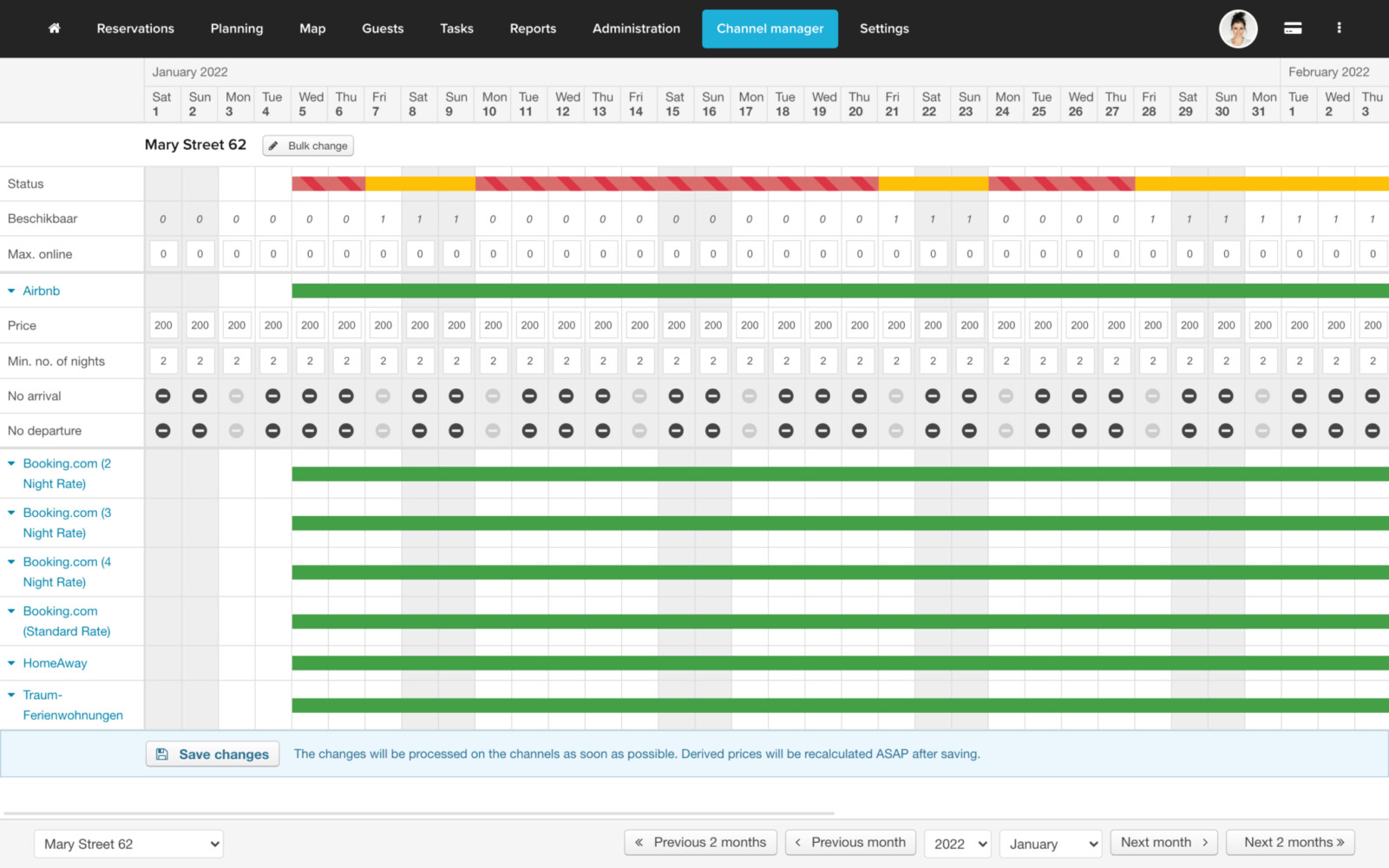This screenshot has height=868, width=1389.
Task: Open the vertical three-dot menu
Action: pos(1339,29)
